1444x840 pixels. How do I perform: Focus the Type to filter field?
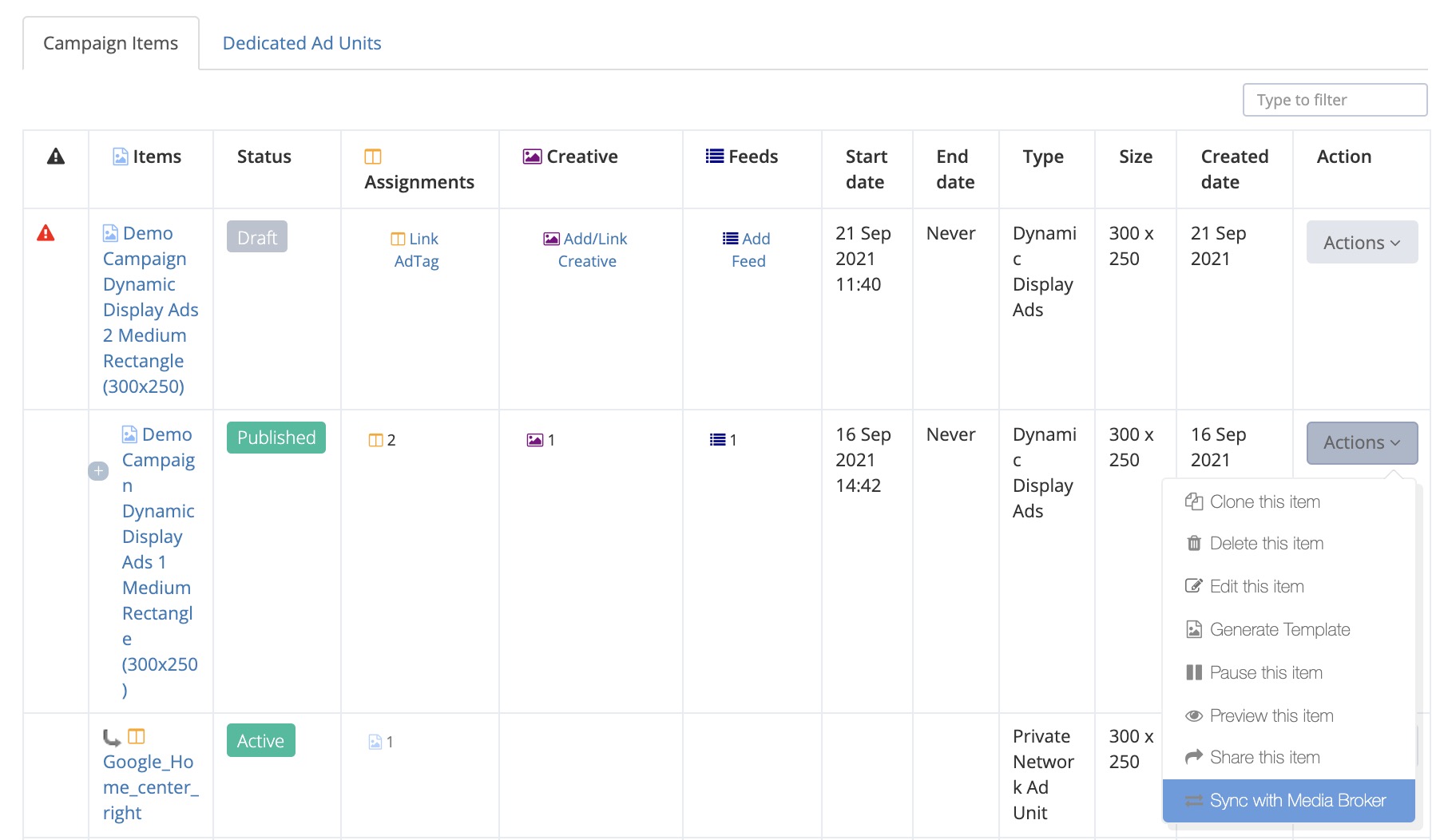[1335, 100]
